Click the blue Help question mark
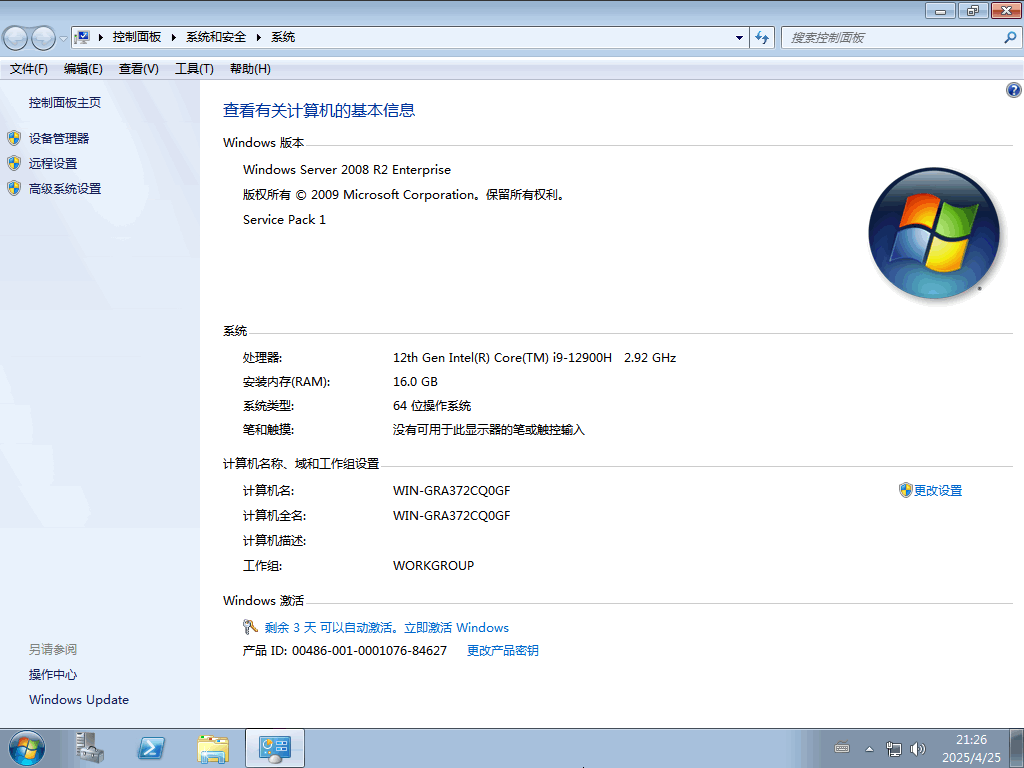The width and height of the screenshot is (1024, 768). coord(1012,89)
